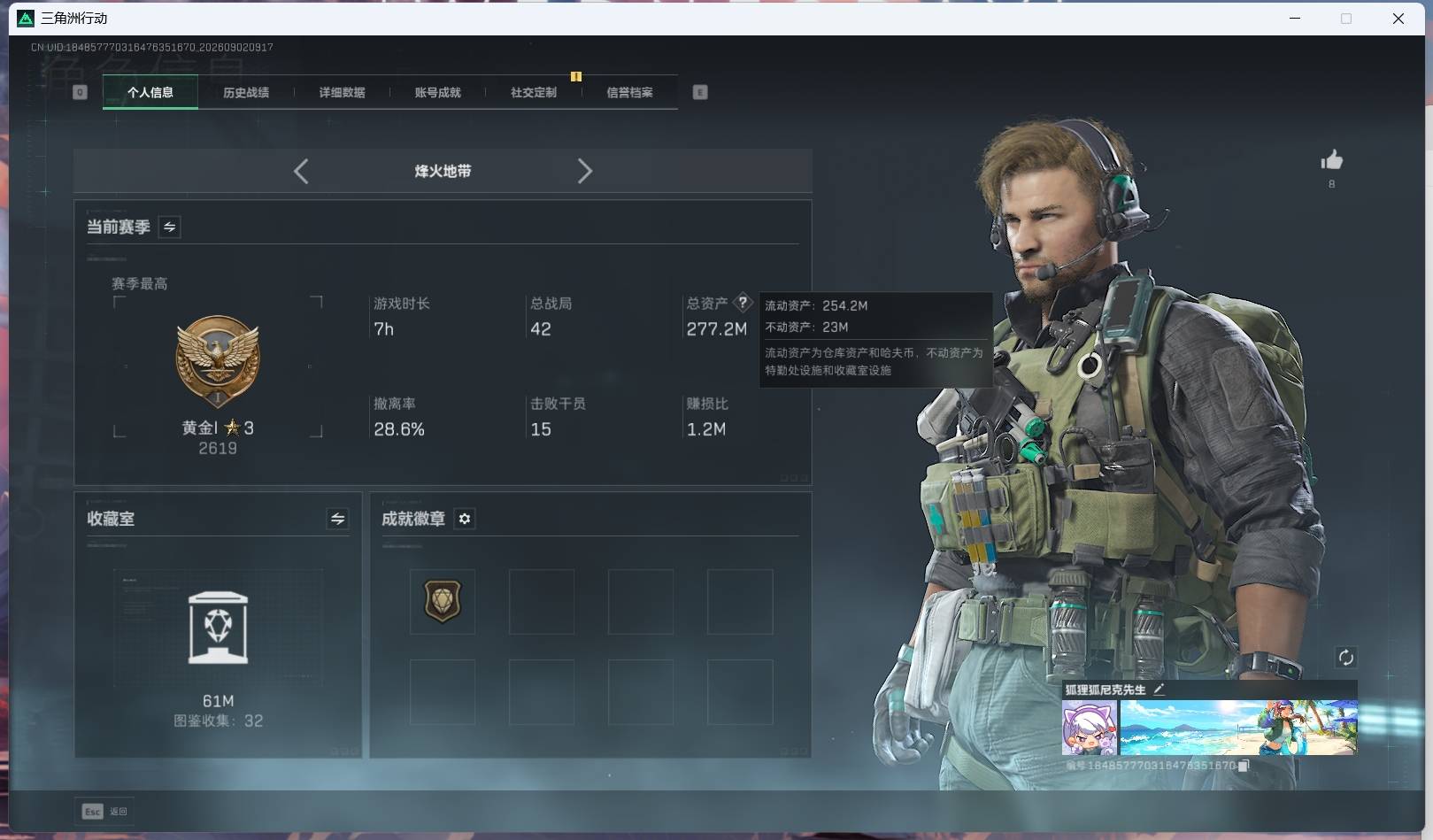Go to the 账号成就 tab
The height and width of the screenshot is (840, 1433).
tap(437, 92)
